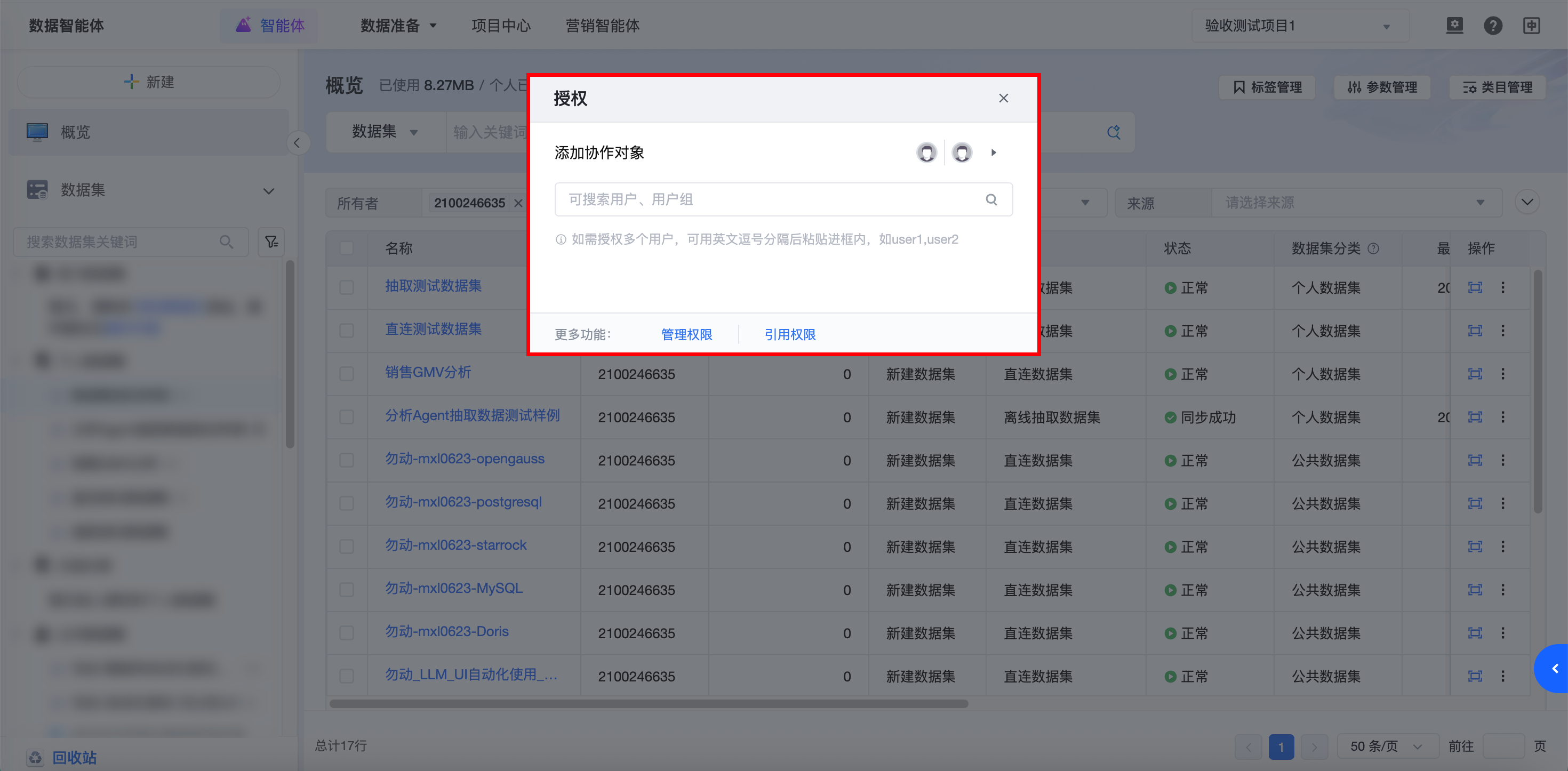Image resolution: width=1568 pixels, height=771 pixels.
Task: Collapse the left sidebar with the arrow handle
Action: 297,143
